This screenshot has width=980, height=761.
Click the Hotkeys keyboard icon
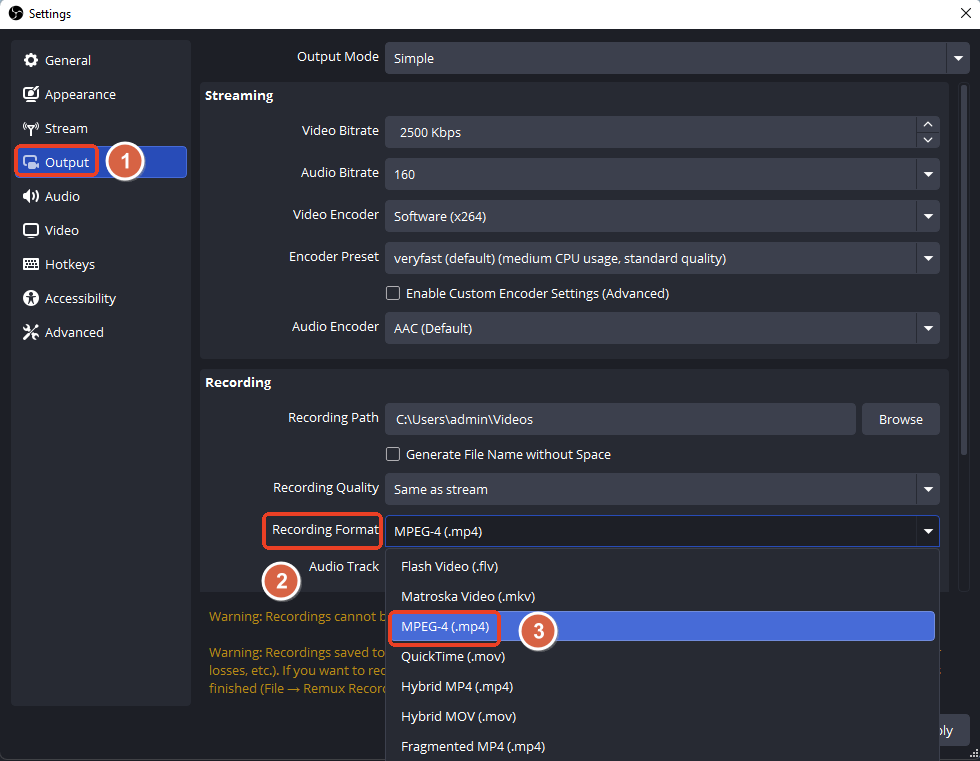point(31,264)
